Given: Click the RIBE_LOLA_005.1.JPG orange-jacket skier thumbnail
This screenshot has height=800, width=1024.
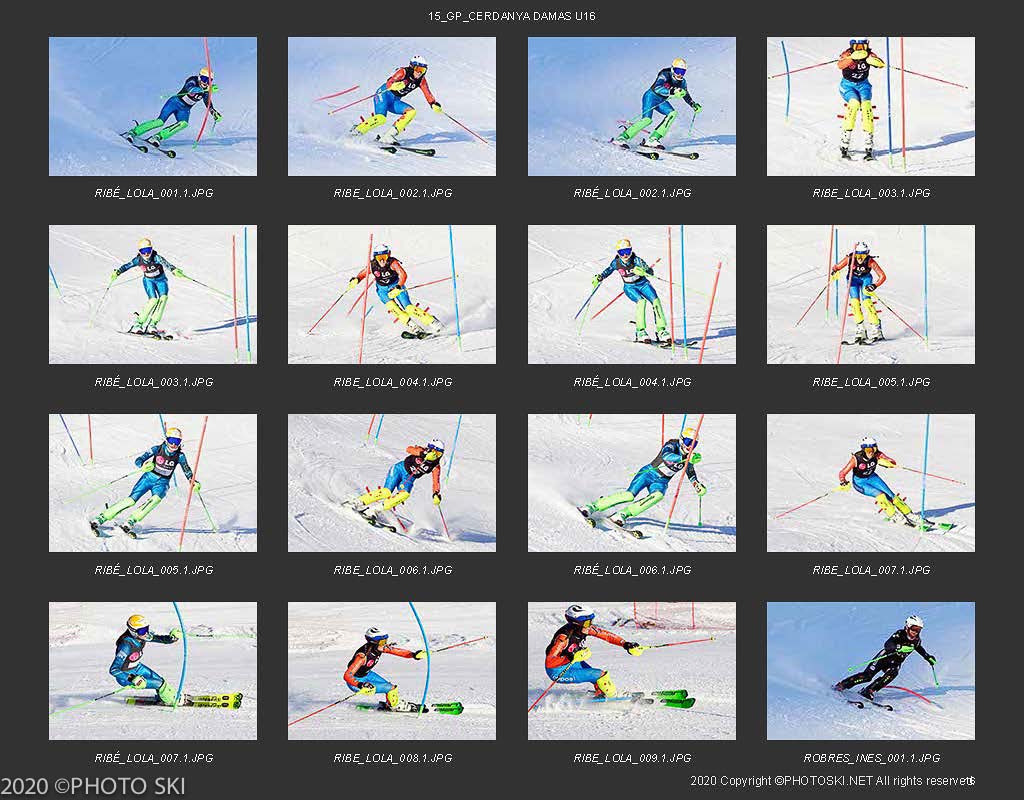Looking at the screenshot, I should [871, 295].
